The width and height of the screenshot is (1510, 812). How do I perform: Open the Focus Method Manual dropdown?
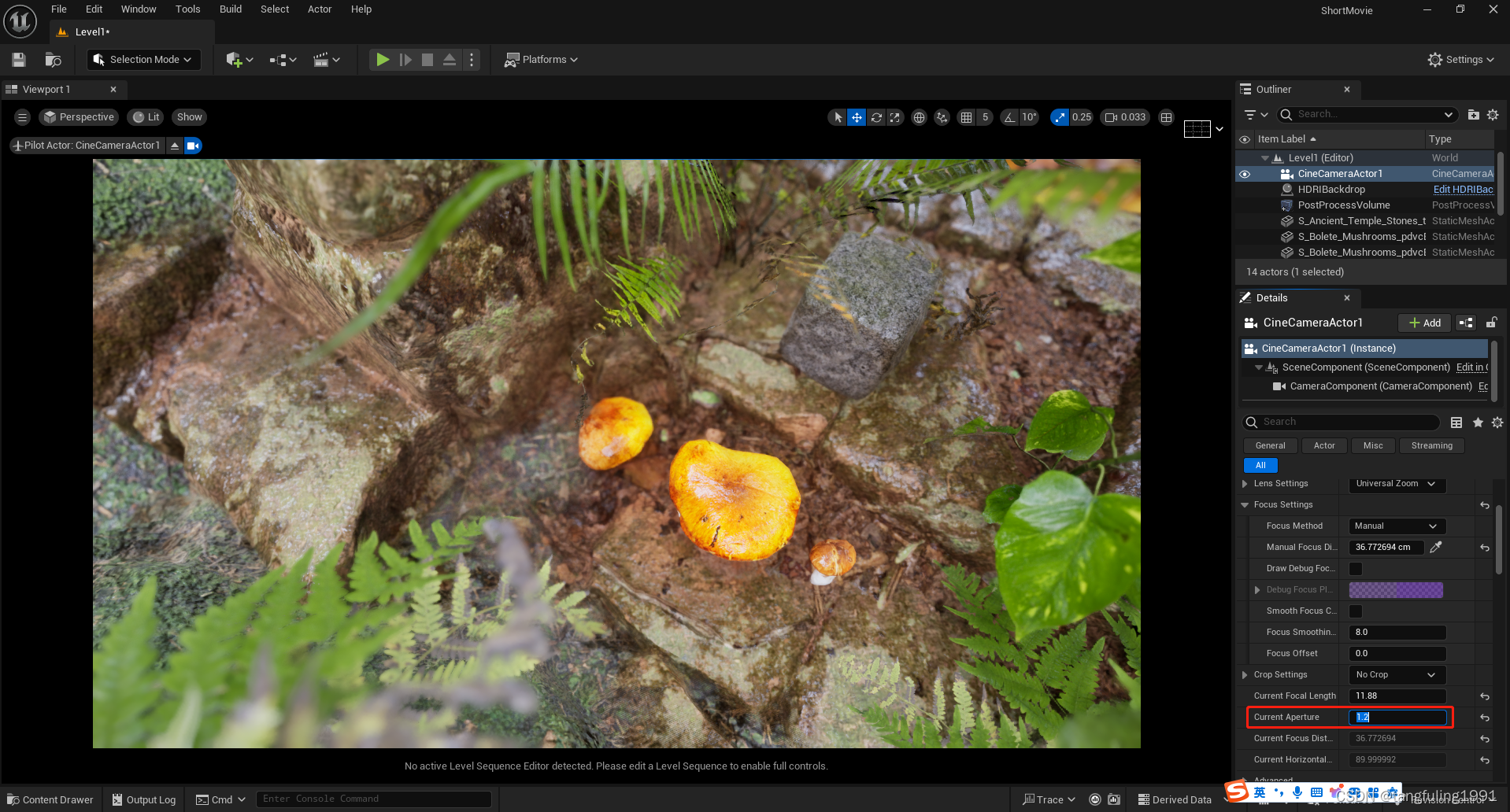(1397, 526)
